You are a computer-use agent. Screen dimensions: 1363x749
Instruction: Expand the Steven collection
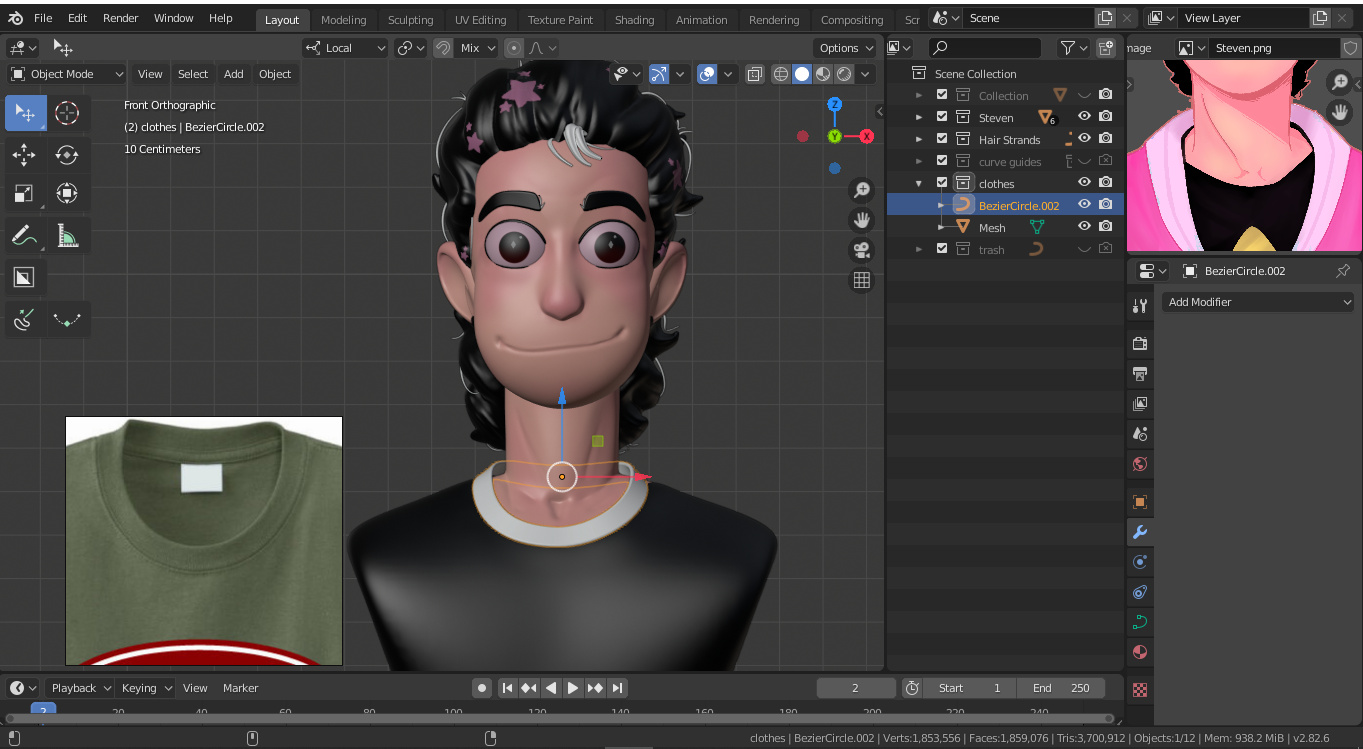click(919, 117)
